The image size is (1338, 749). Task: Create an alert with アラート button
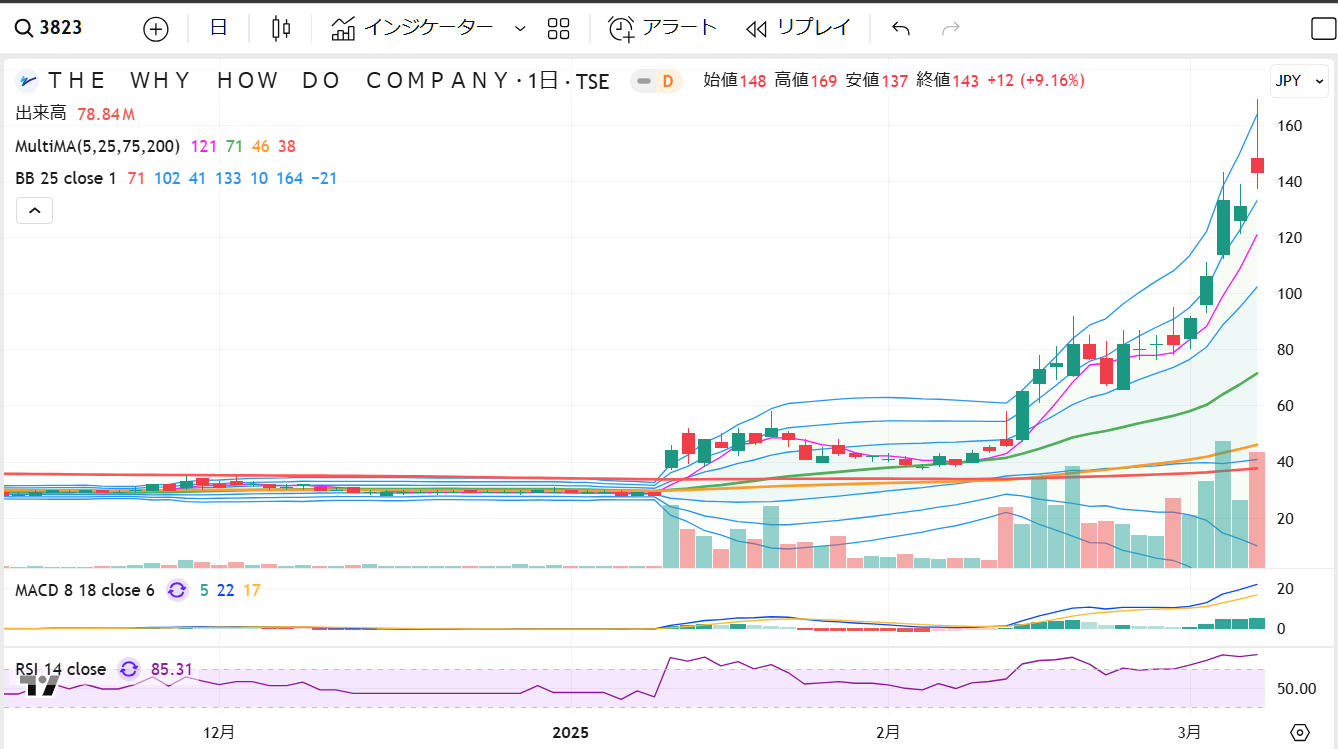[663, 28]
